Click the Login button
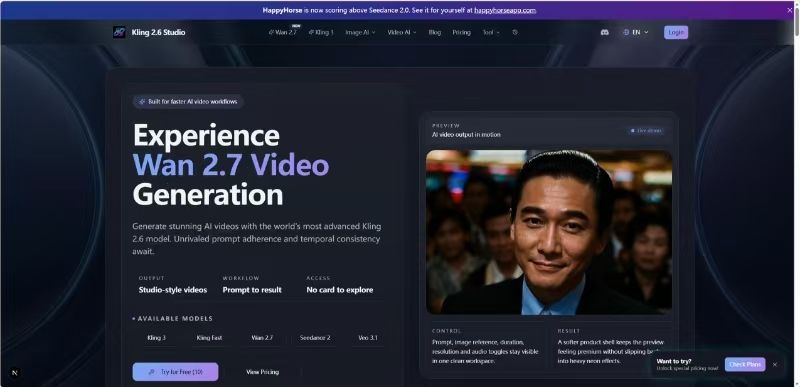800x387 pixels. pyautogui.click(x=676, y=32)
